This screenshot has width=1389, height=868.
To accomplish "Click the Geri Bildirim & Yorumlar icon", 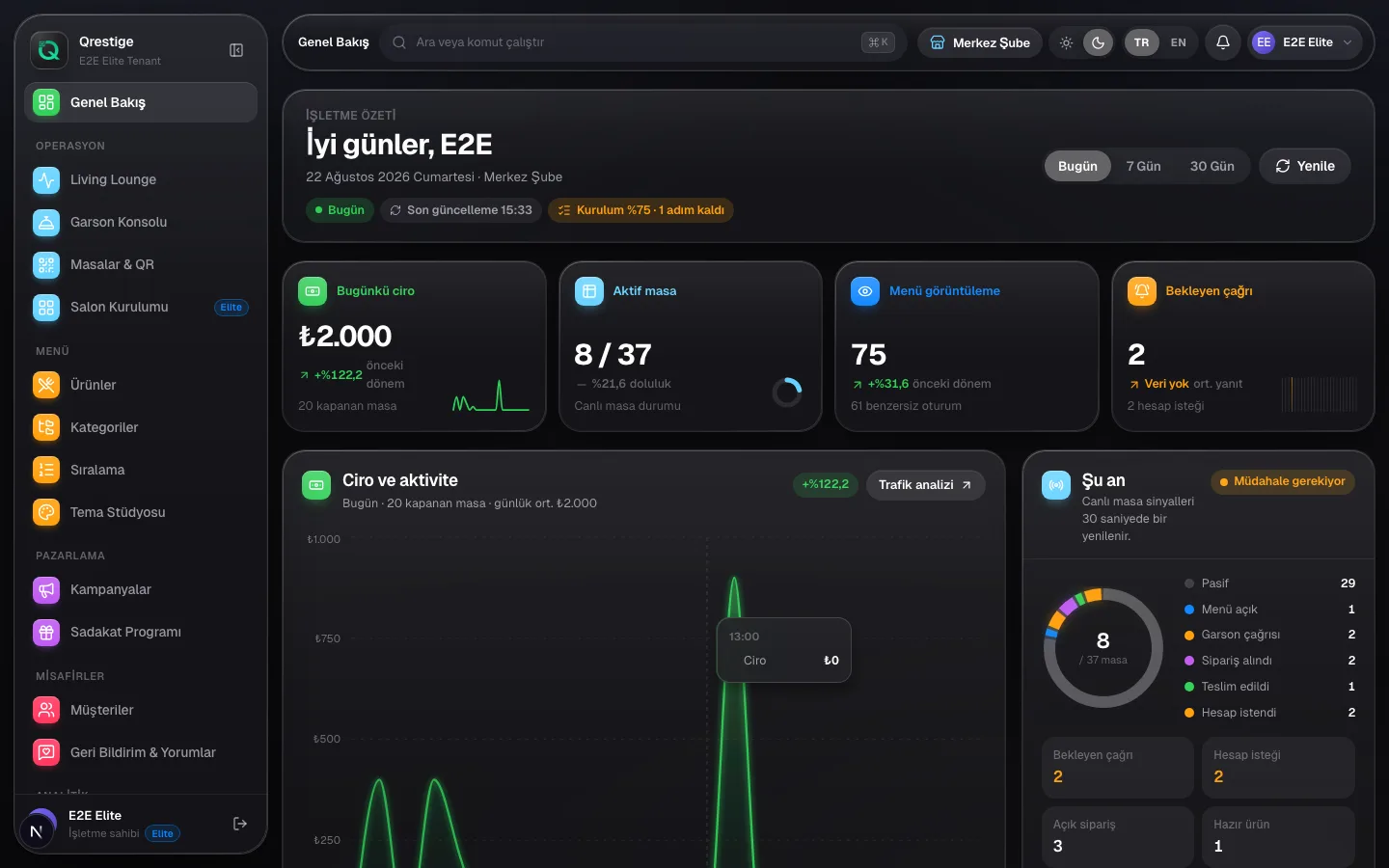I will tap(46, 752).
